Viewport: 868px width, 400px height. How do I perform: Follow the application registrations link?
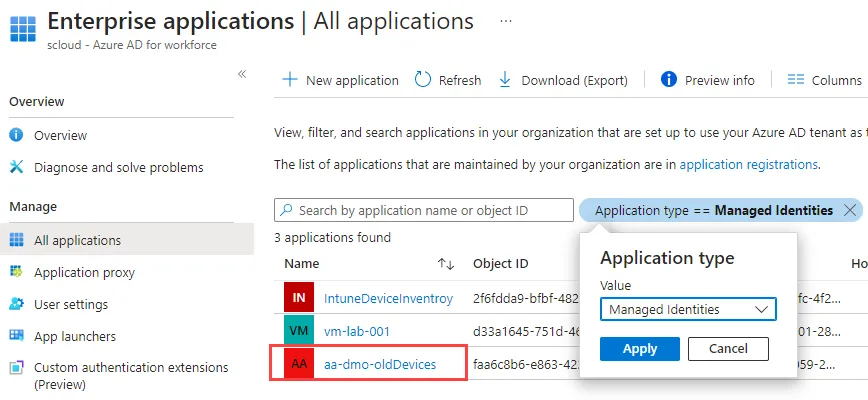[748, 164]
